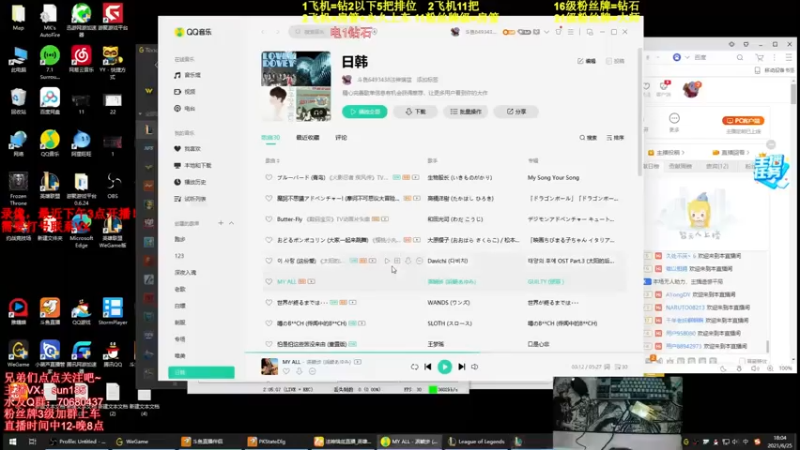
Task: Click the QQ Music search field
Action: click(332, 32)
